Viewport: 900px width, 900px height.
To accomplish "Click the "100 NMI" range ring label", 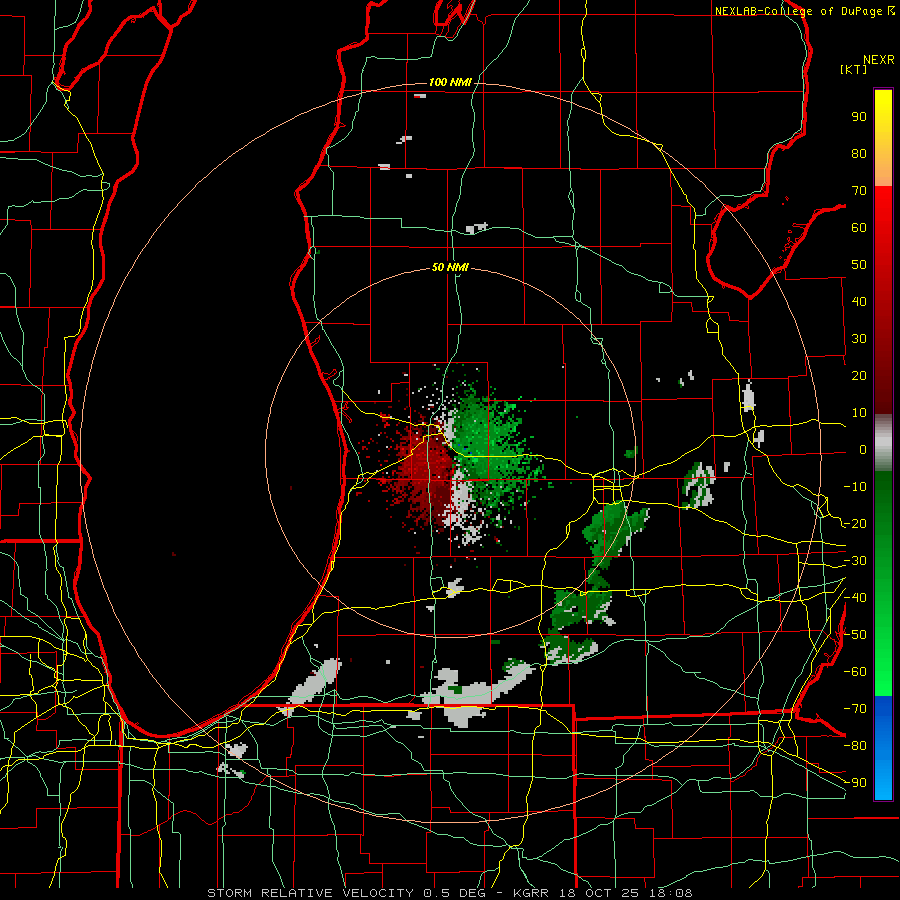I will (x=450, y=82).
